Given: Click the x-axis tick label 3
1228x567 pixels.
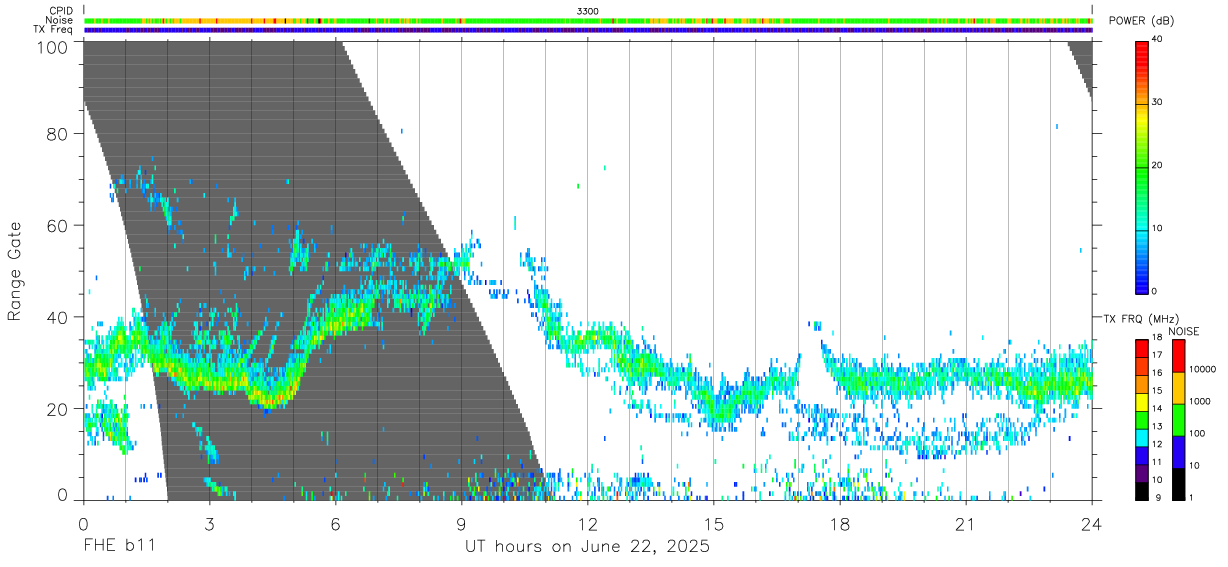Looking at the screenshot, I should 209,523.
